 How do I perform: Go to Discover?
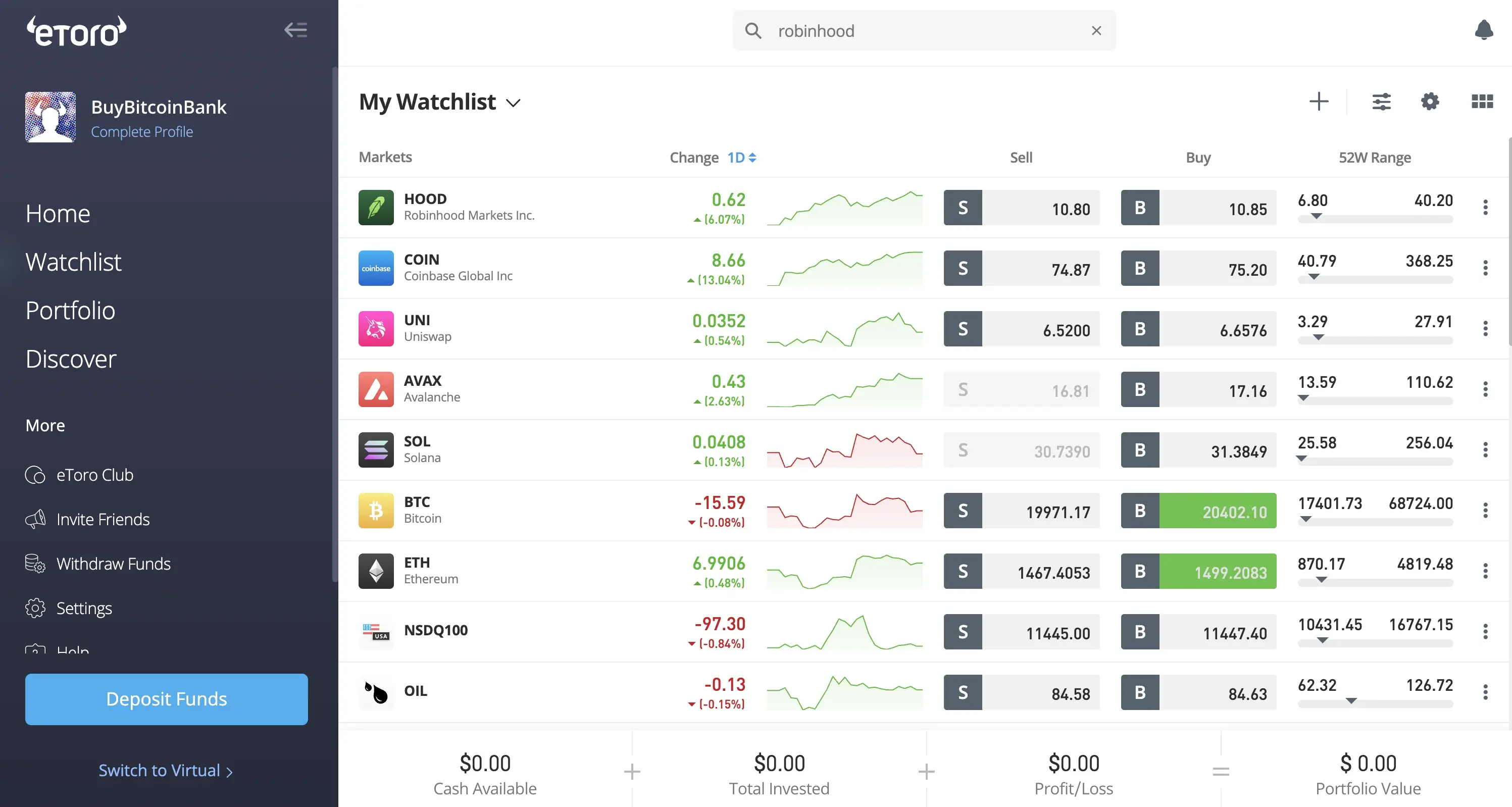71,359
